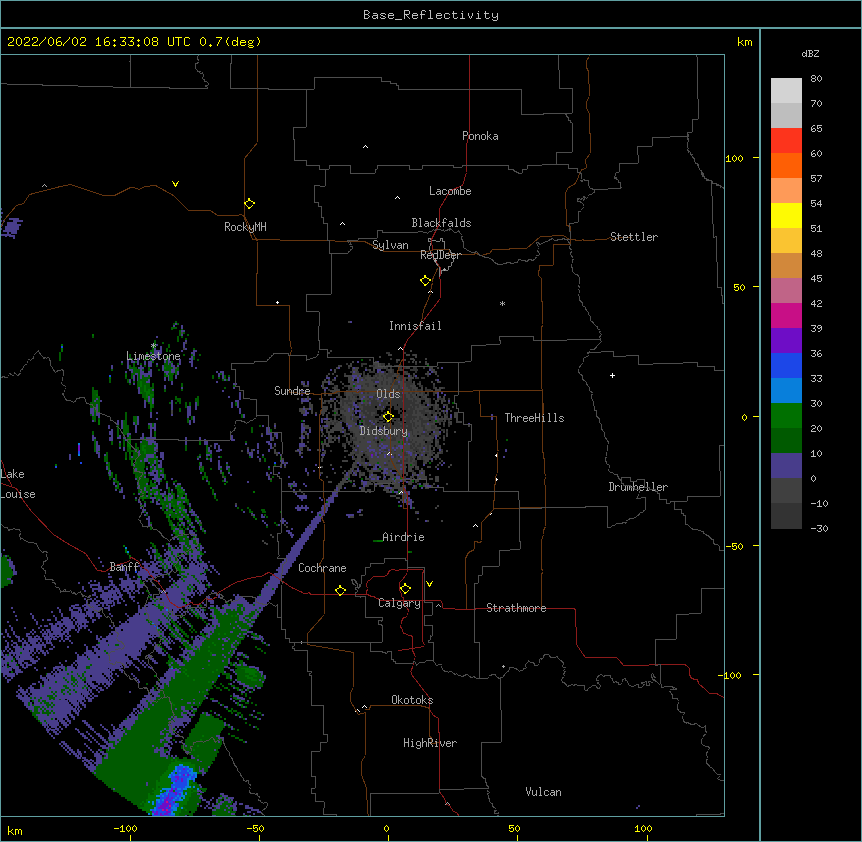Select the RockyMH label
Image resolution: width=862 pixels, height=842 pixels.
click(x=245, y=227)
